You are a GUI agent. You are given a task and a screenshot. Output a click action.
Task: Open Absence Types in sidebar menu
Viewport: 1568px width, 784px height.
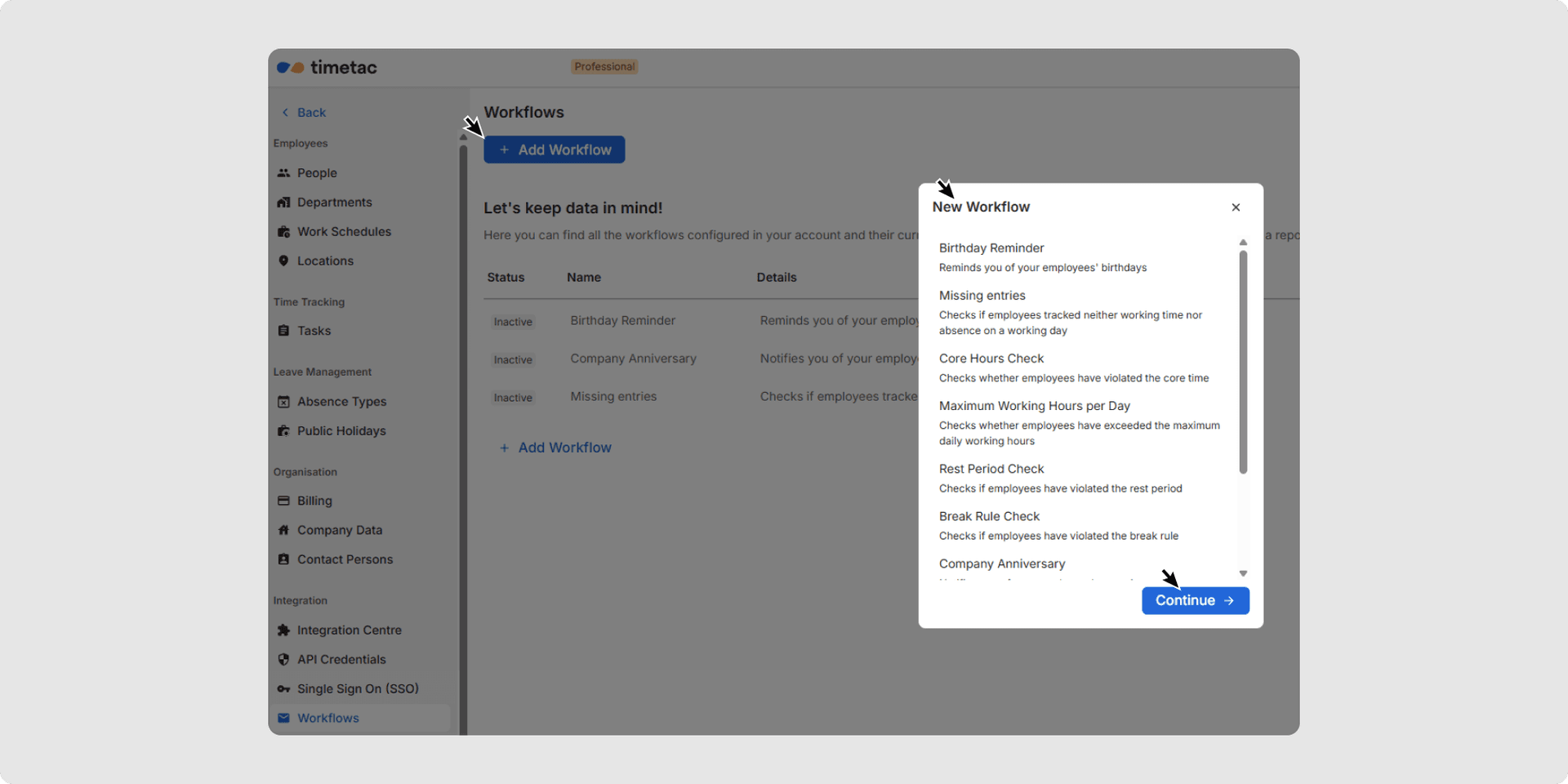pos(341,402)
